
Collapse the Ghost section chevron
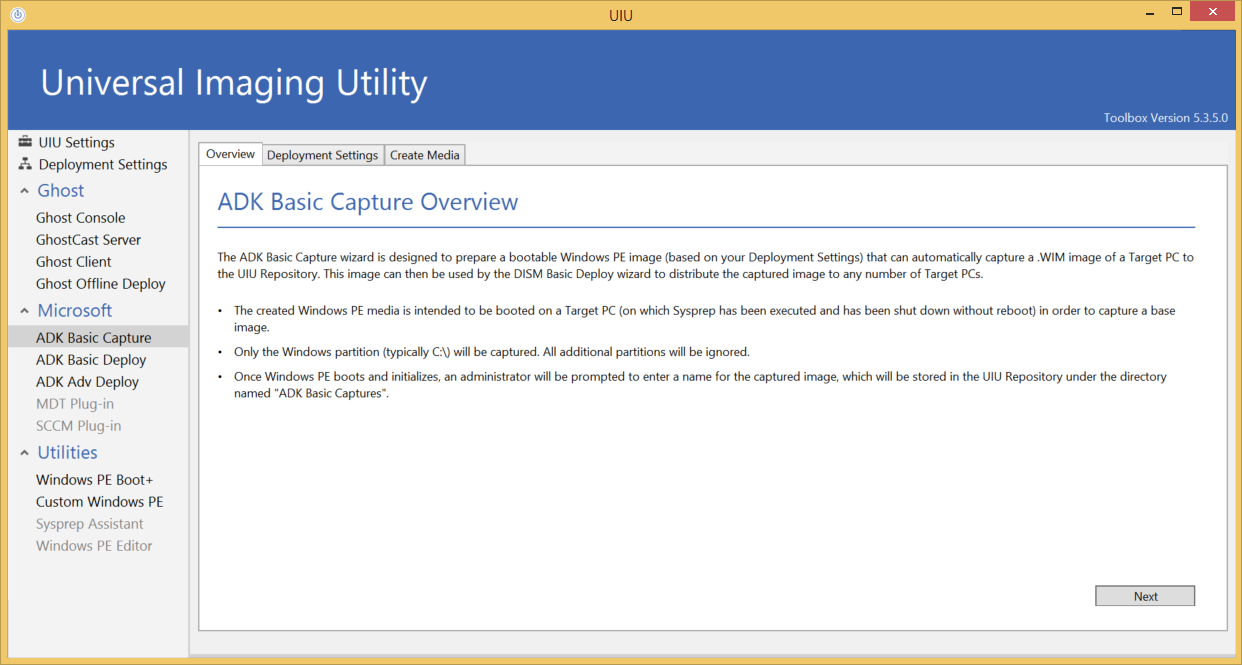[24, 191]
